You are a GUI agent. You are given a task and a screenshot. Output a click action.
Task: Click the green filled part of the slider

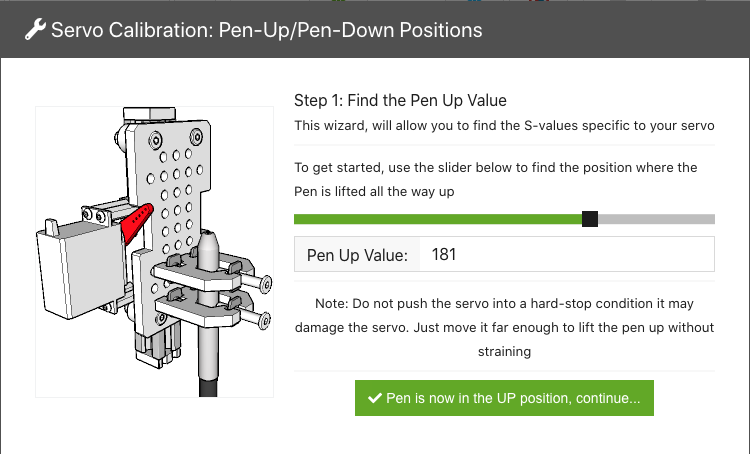pos(438,219)
